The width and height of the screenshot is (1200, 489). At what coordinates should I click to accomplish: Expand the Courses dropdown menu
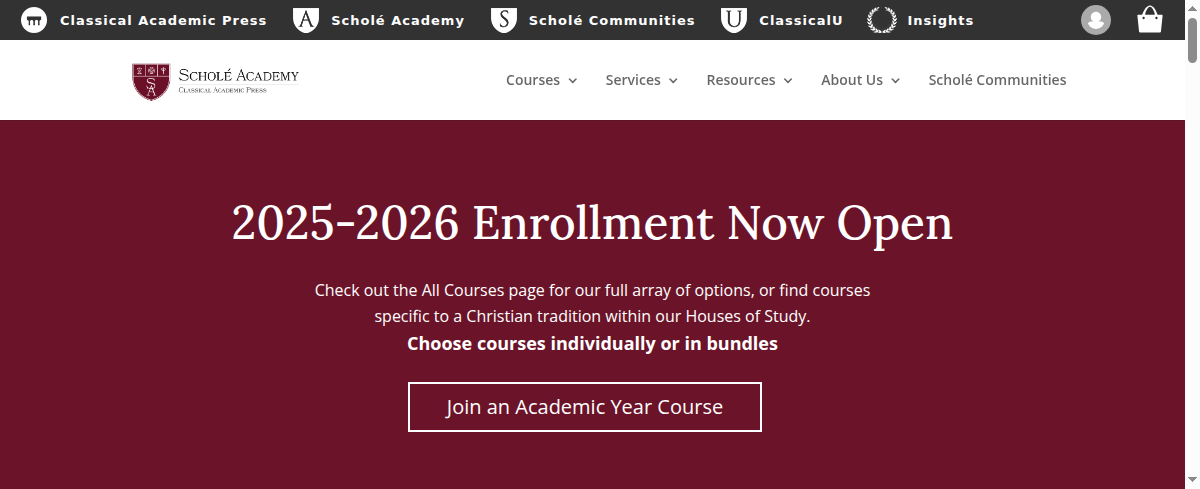point(541,80)
